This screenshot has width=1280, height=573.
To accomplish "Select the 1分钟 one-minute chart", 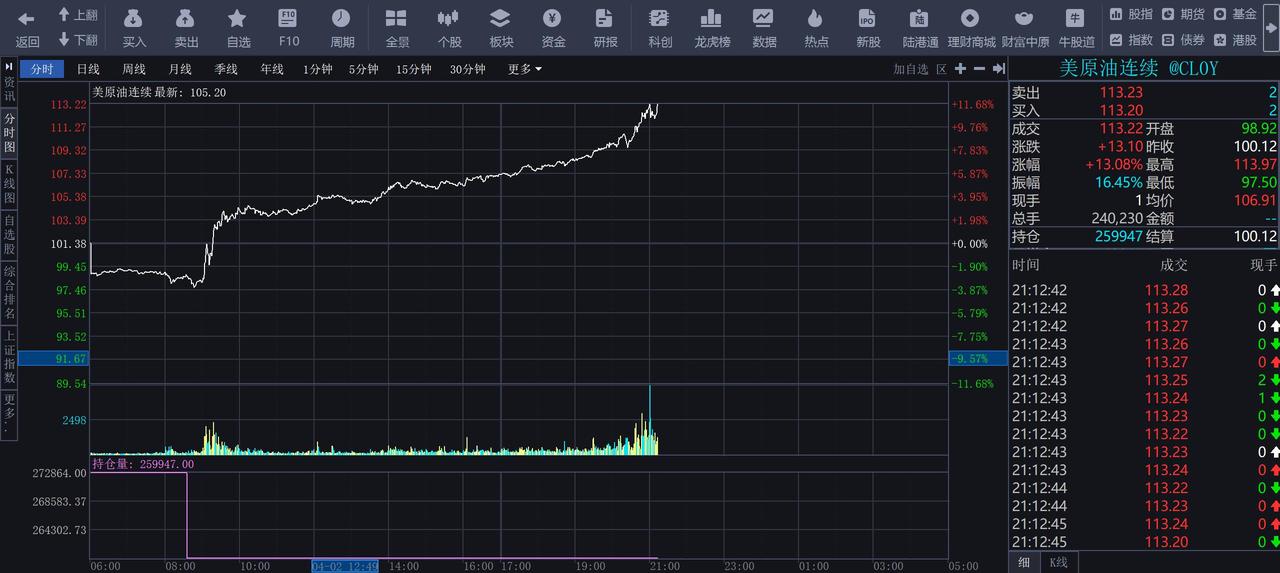I will click(317, 69).
